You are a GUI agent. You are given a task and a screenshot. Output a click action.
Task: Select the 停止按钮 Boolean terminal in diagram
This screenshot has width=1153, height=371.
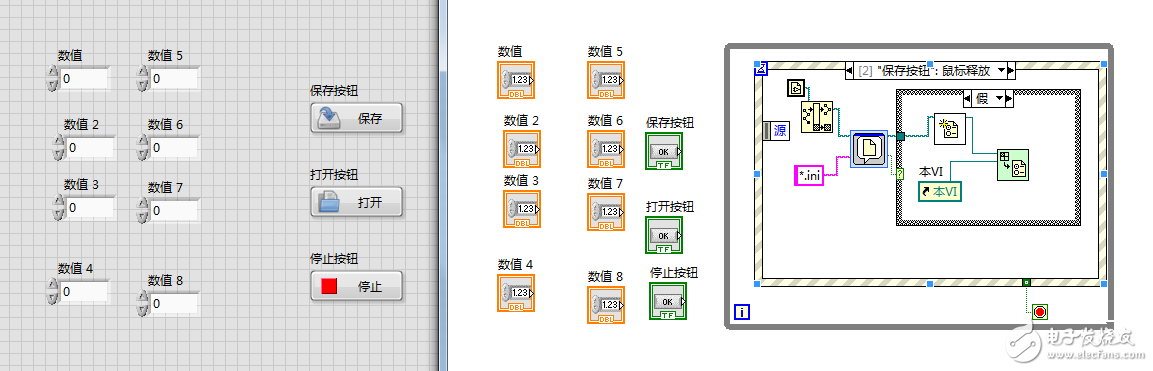click(x=668, y=301)
